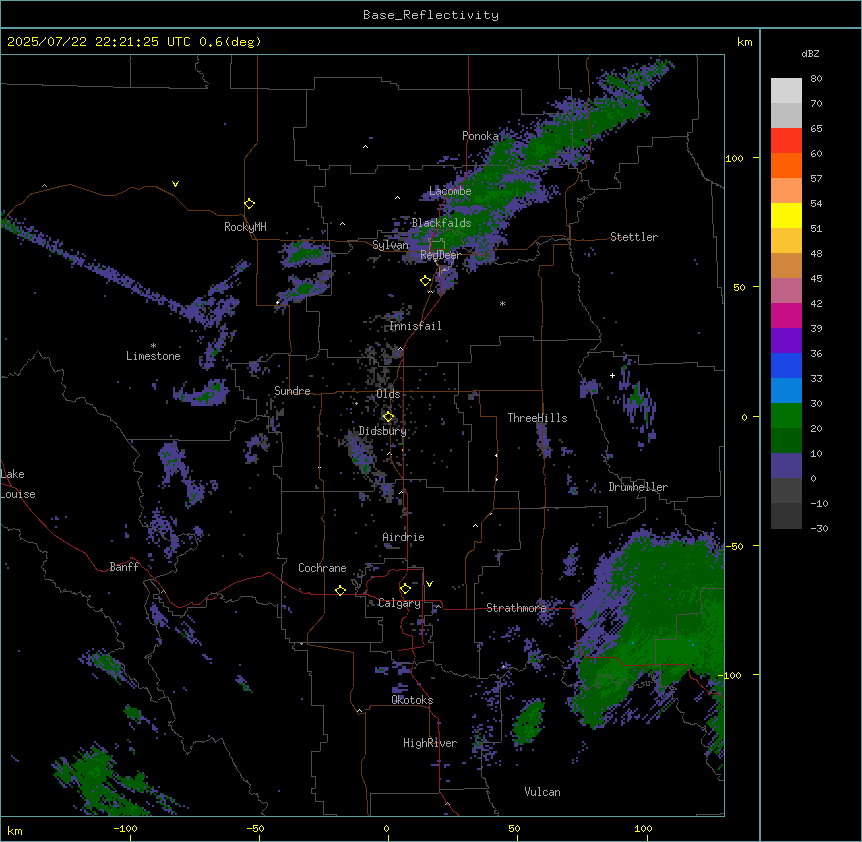The width and height of the screenshot is (862, 842).
Task: Click the Sylvan city label
Action: [x=390, y=245]
